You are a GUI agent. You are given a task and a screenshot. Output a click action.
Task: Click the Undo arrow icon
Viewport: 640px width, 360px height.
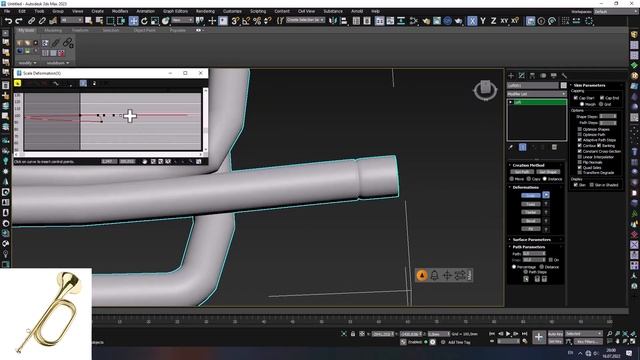[x=8, y=20]
